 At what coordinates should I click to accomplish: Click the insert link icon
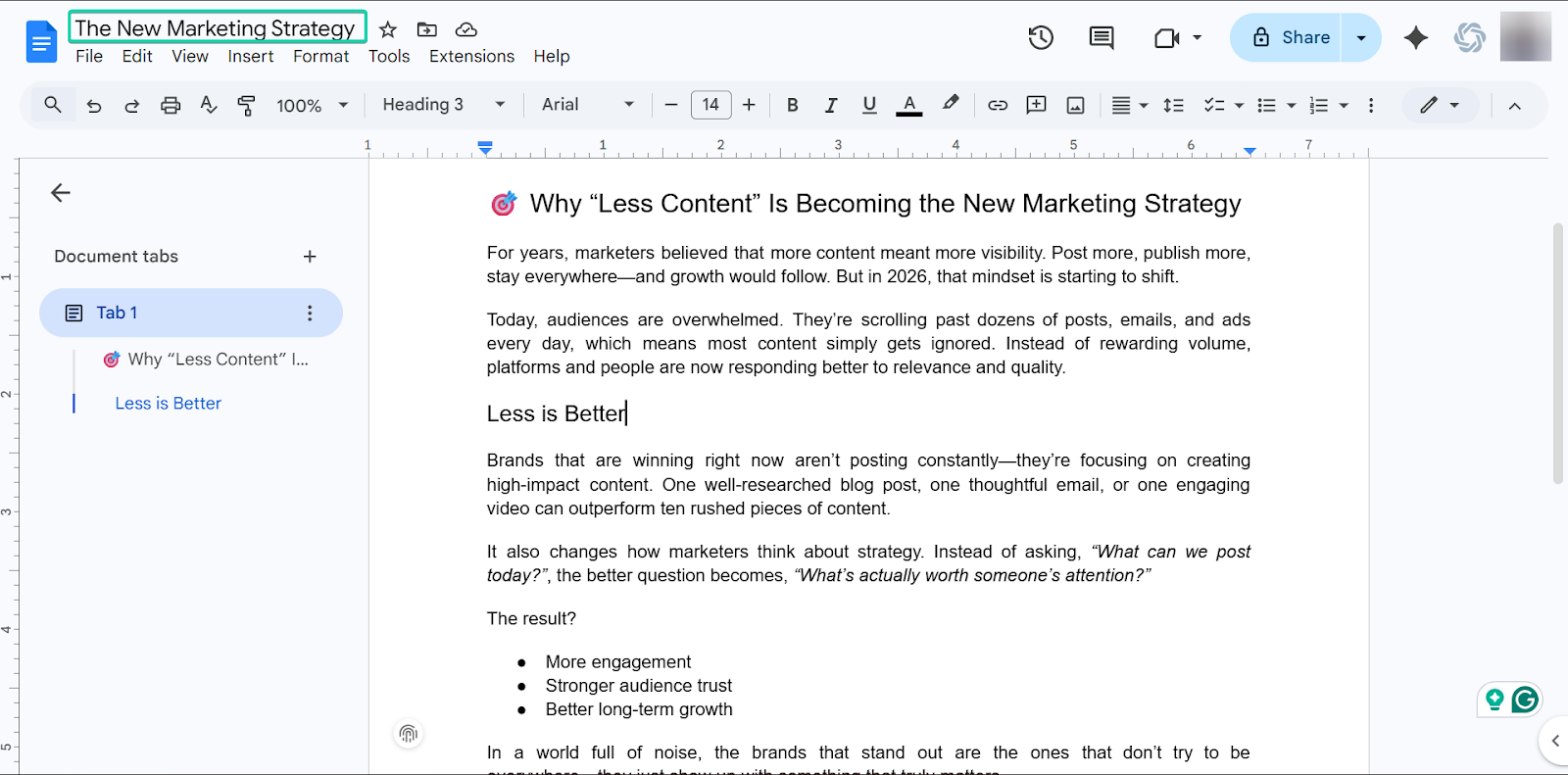point(998,105)
